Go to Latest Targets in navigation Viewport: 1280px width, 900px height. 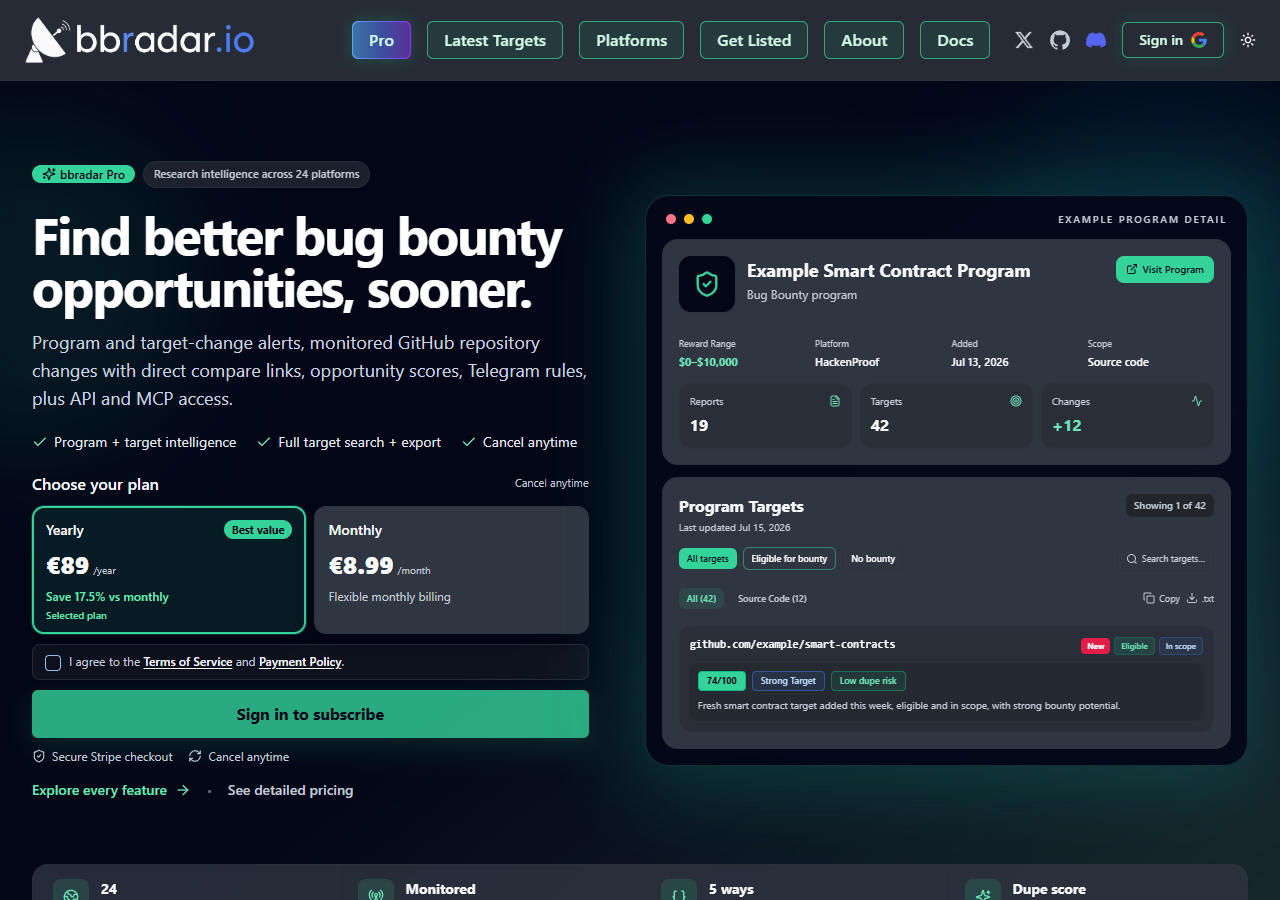pos(495,40)
